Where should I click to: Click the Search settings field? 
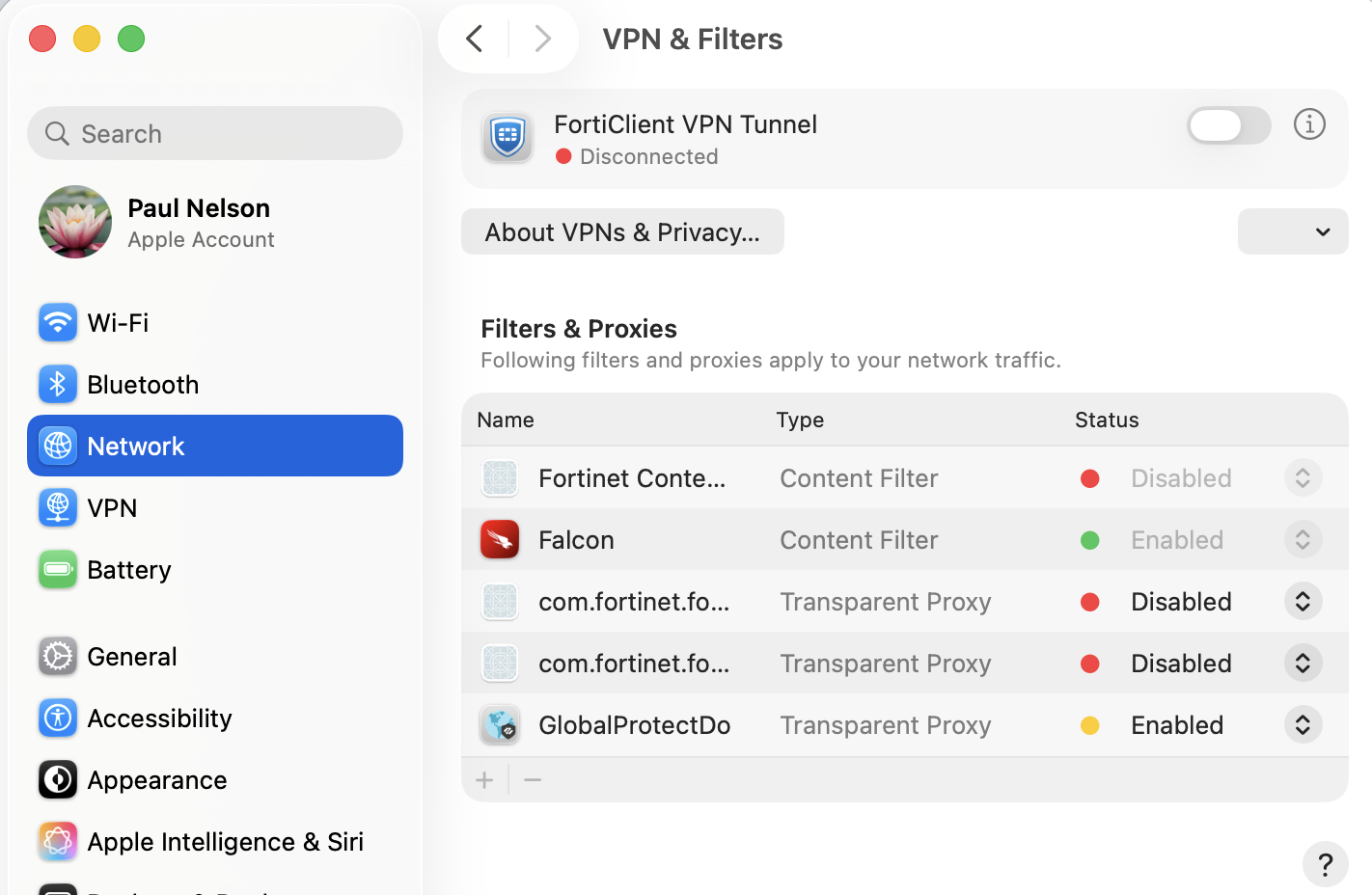click(215, 134)
